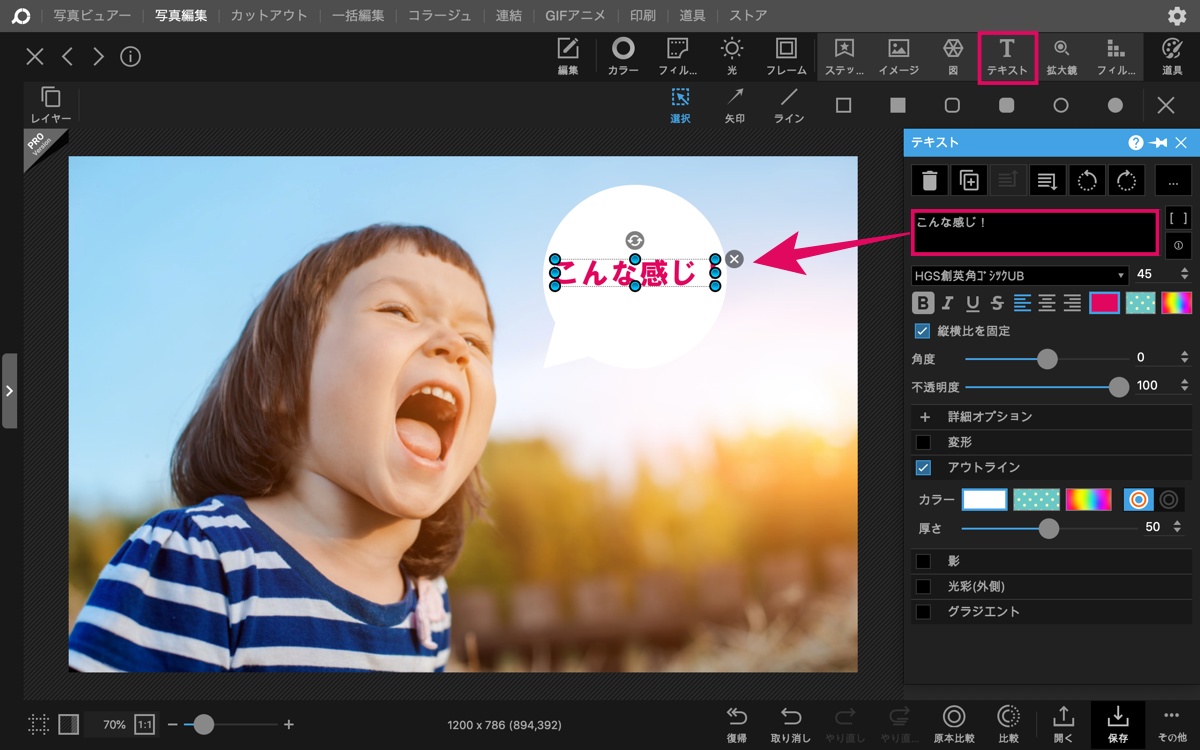The image size is (1200, 750).
Task: Enable the 影 shadow checkbox
Action: tap(923, 561)
